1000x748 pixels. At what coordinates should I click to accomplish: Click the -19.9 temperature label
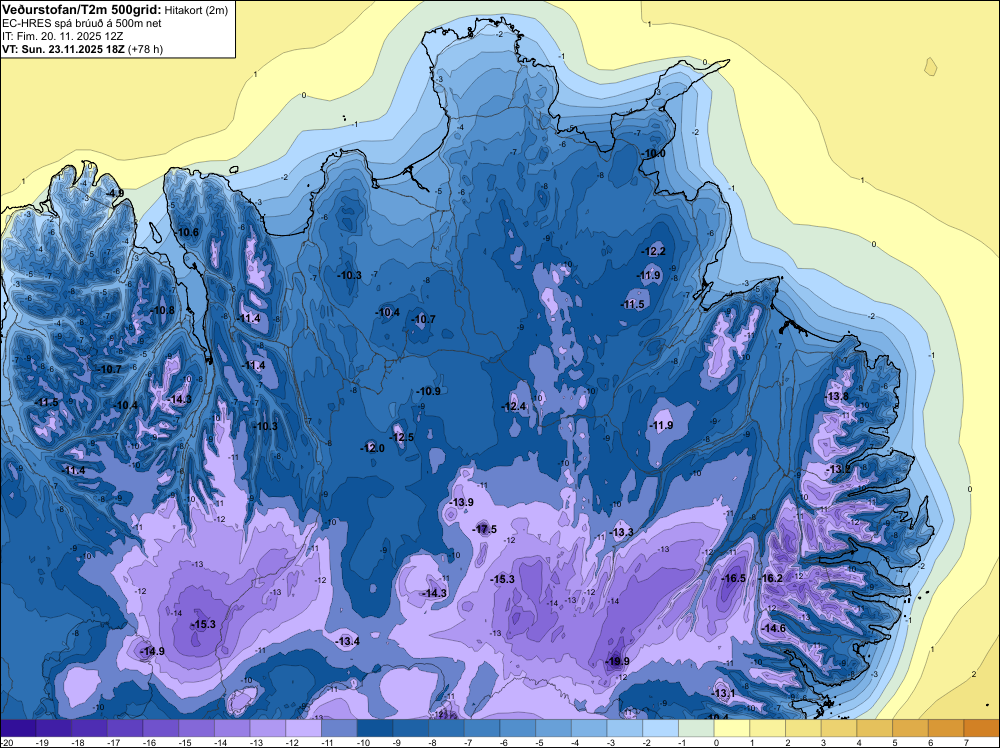point(617,661)
